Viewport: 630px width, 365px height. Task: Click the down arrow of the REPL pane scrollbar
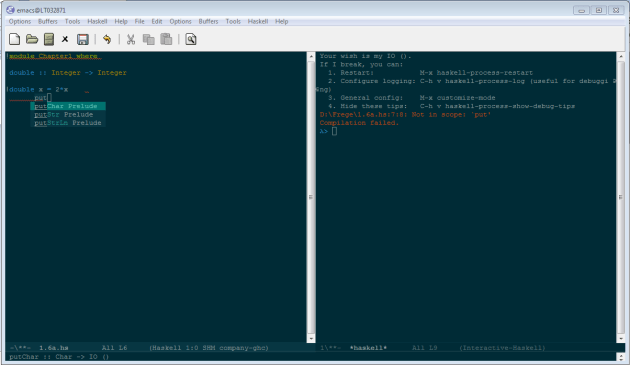coord(621,338)
